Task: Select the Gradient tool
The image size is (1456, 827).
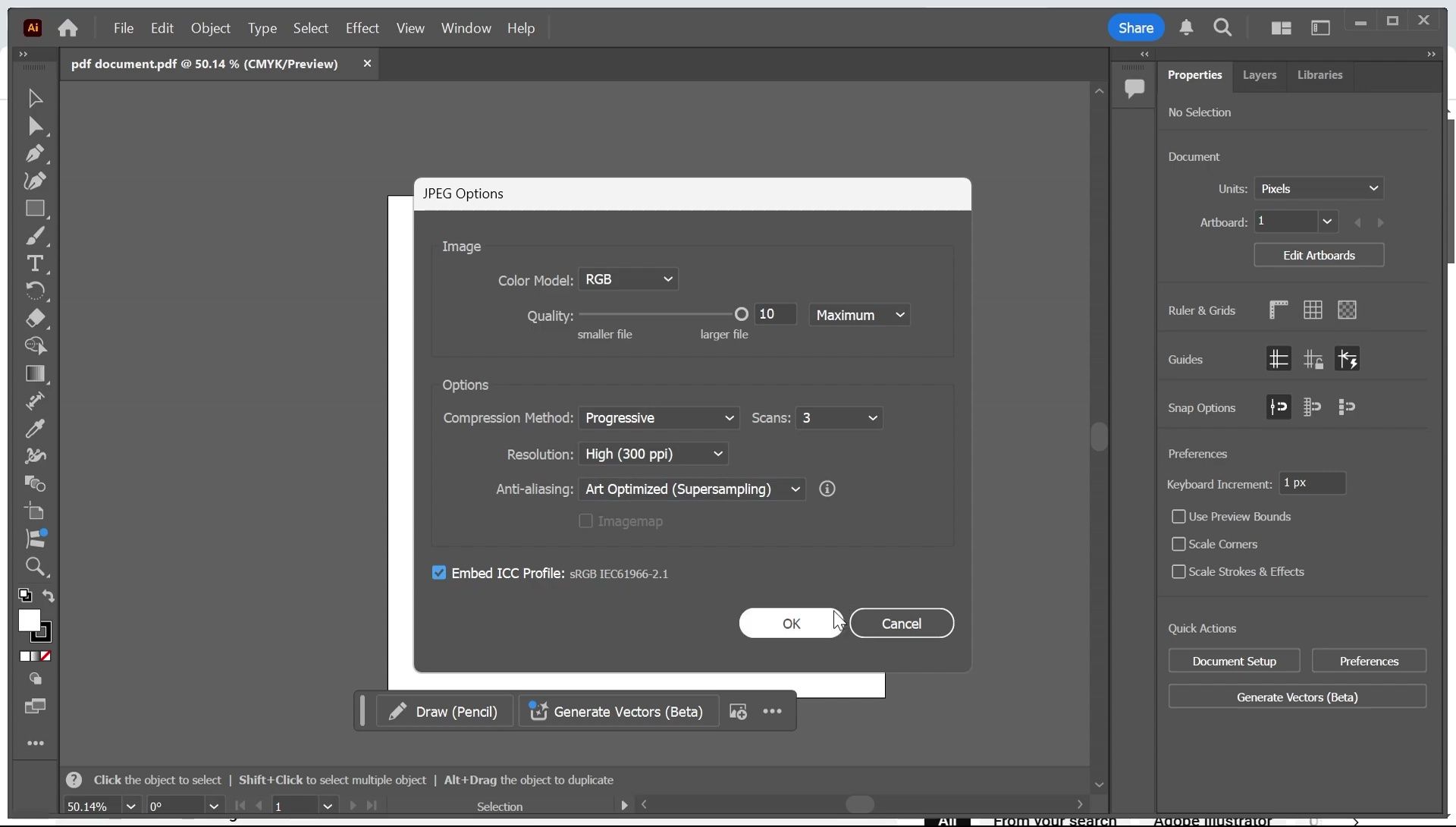Action: (35, 373)
